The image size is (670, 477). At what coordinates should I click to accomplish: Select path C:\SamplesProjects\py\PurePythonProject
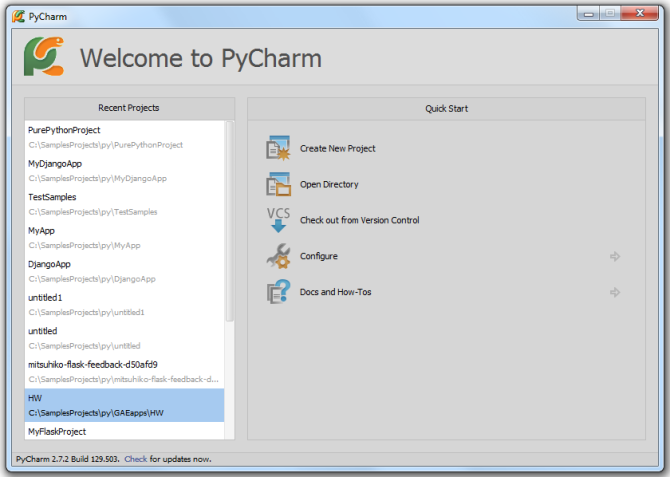[106, 145]
